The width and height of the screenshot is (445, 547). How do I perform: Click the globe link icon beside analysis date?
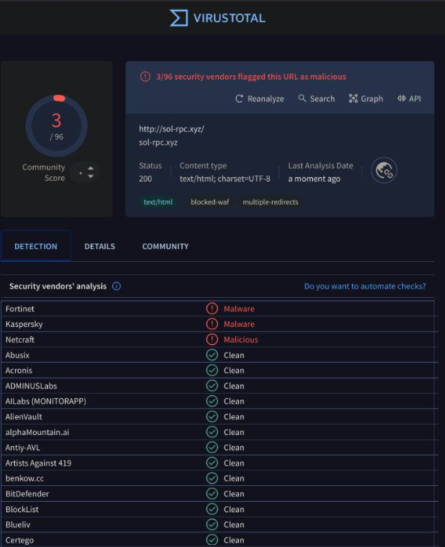click(x=384, y=170)
